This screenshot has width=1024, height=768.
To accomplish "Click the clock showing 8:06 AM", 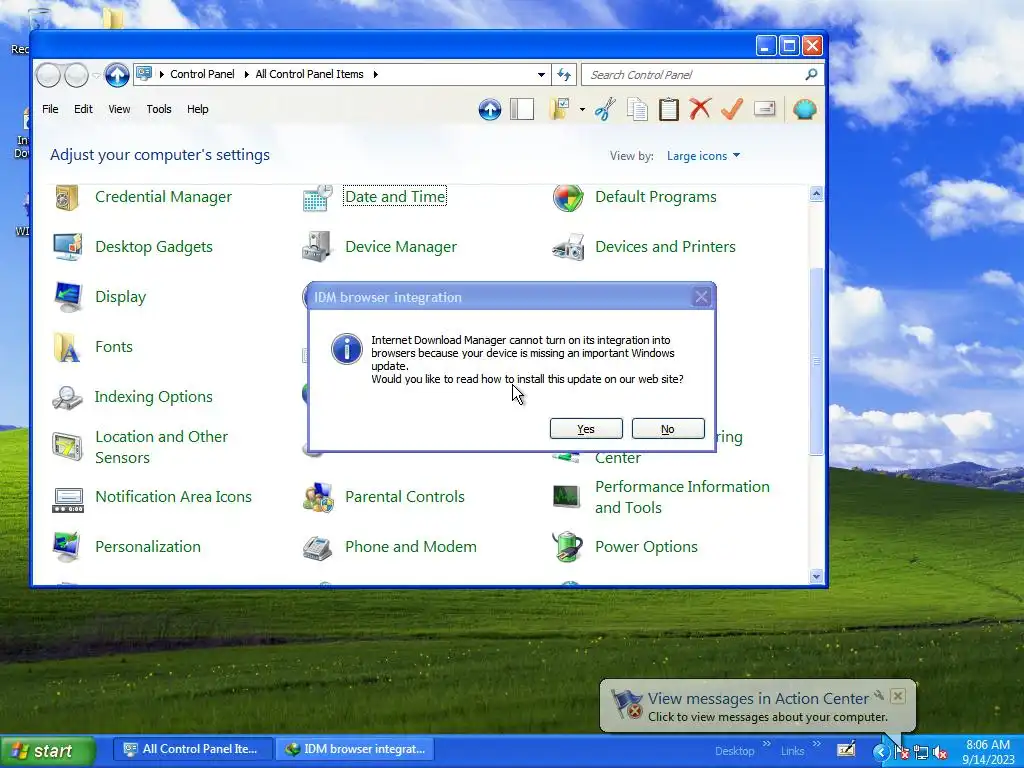I will pos(987,744).
